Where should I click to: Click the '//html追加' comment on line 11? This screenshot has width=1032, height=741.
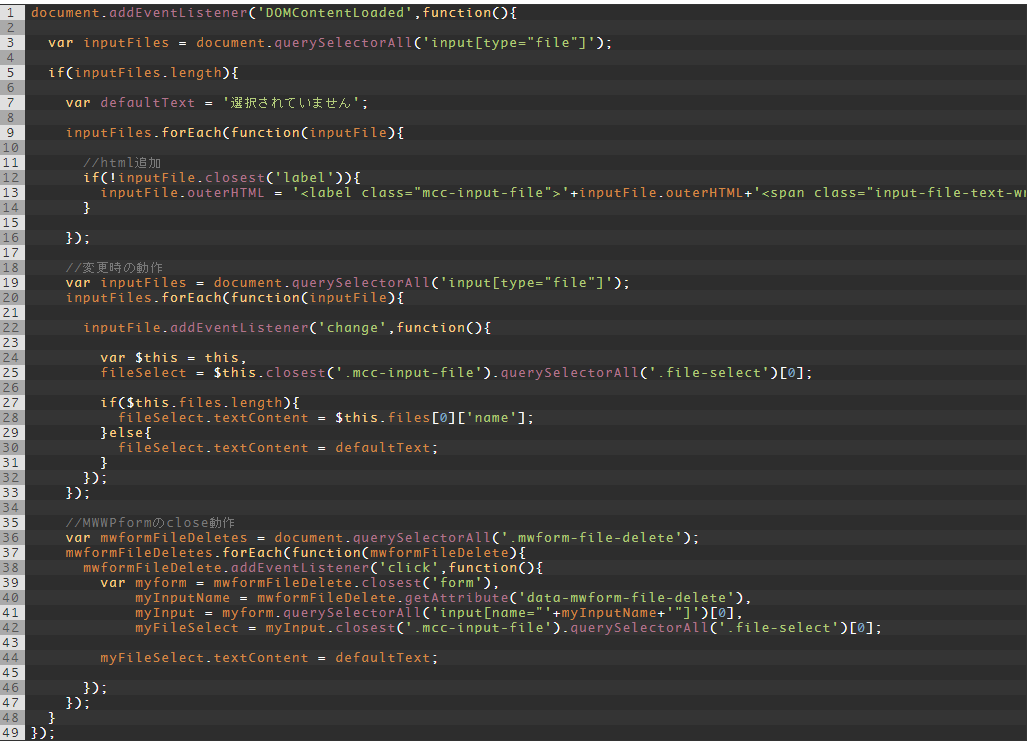(122, 162)
